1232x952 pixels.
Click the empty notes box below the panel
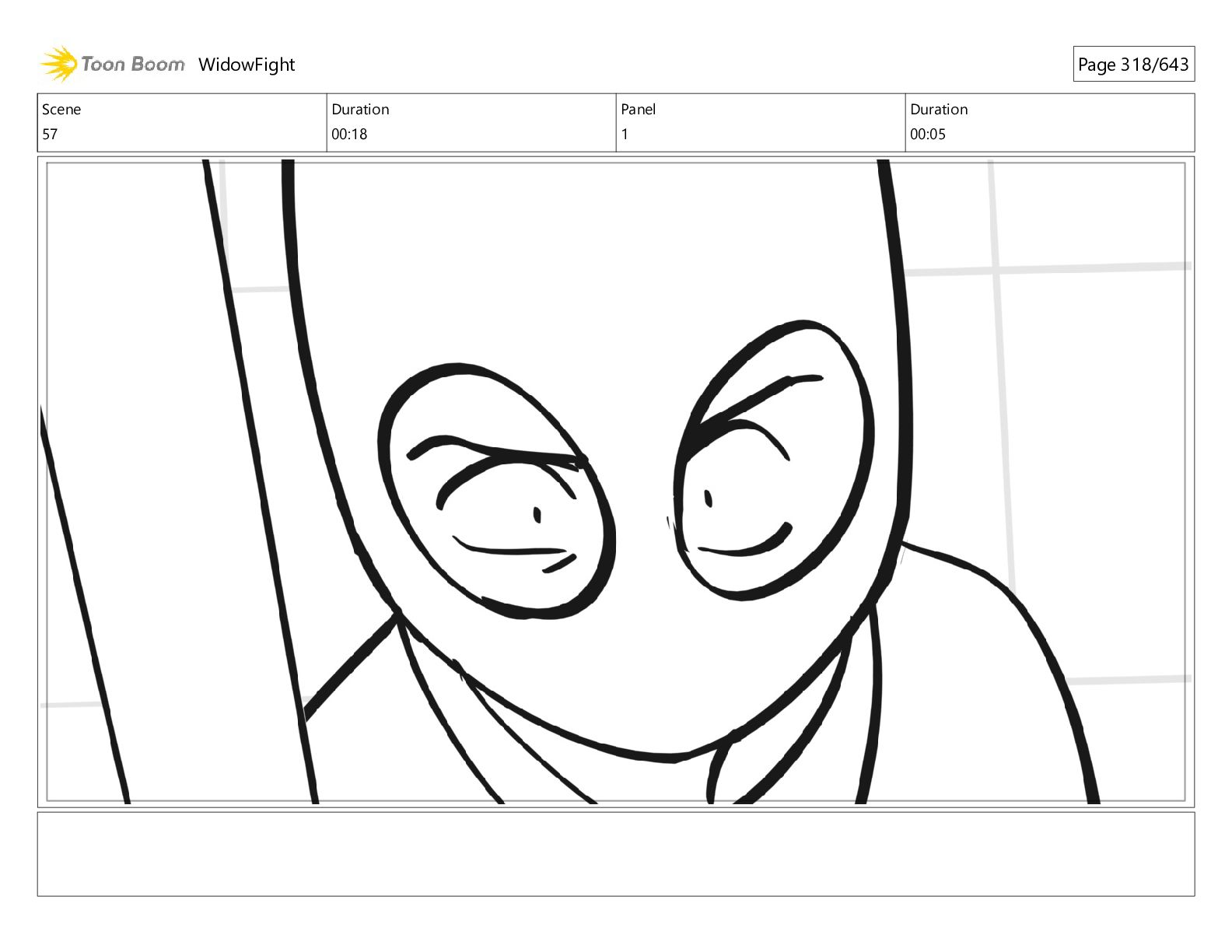[x=615, y=854]
